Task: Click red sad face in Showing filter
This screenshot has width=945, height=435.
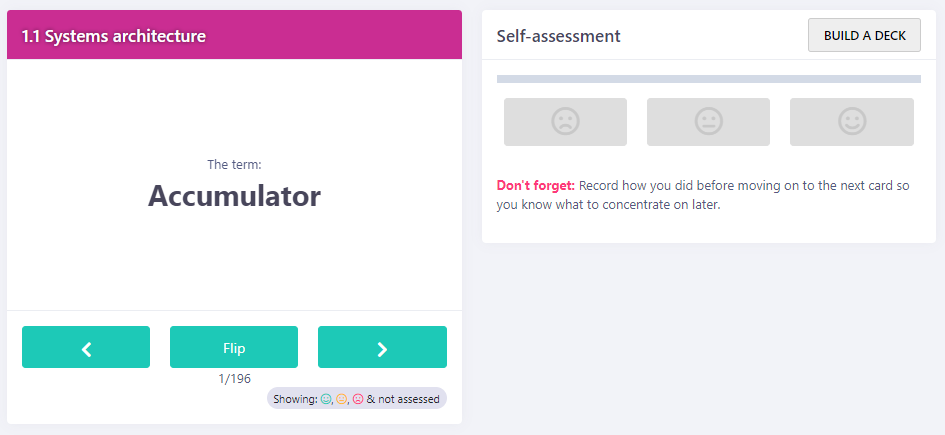Action: [358, 399]
